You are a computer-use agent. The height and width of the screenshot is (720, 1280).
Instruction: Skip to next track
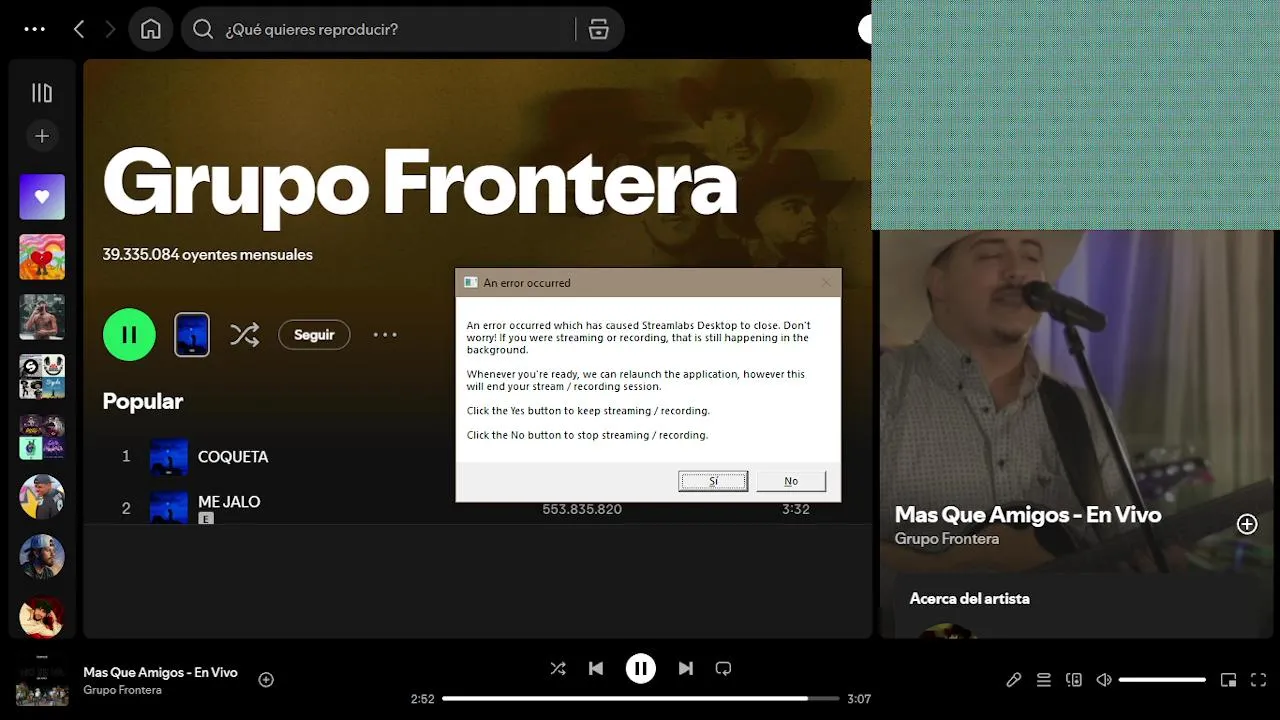[x=686, y=668]
